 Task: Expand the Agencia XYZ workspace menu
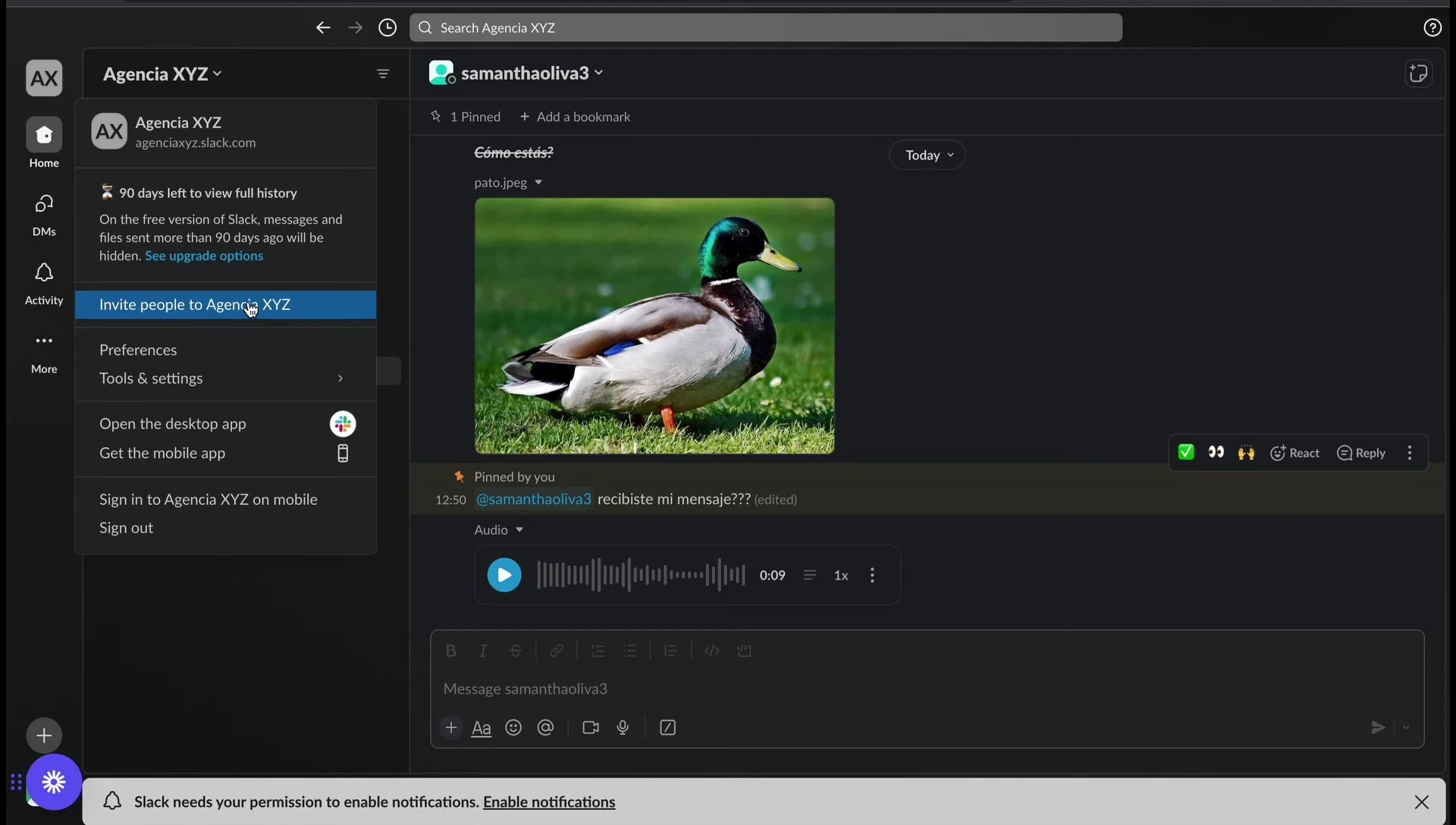click(162, 74)
